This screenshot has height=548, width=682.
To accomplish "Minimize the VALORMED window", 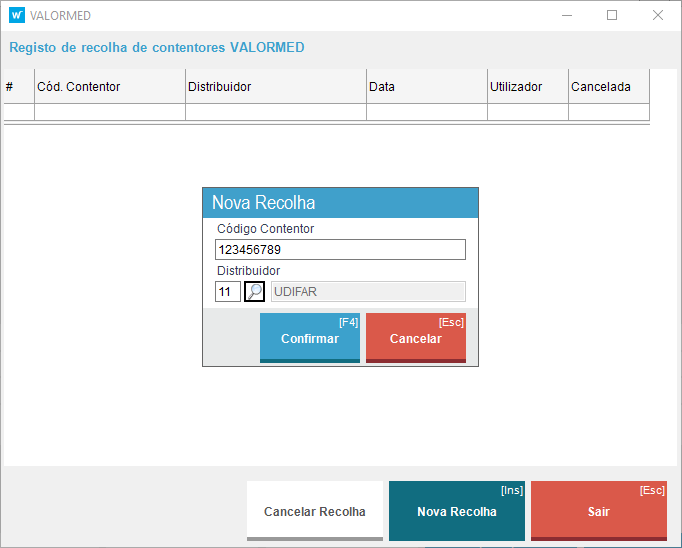I will (567, 15).
